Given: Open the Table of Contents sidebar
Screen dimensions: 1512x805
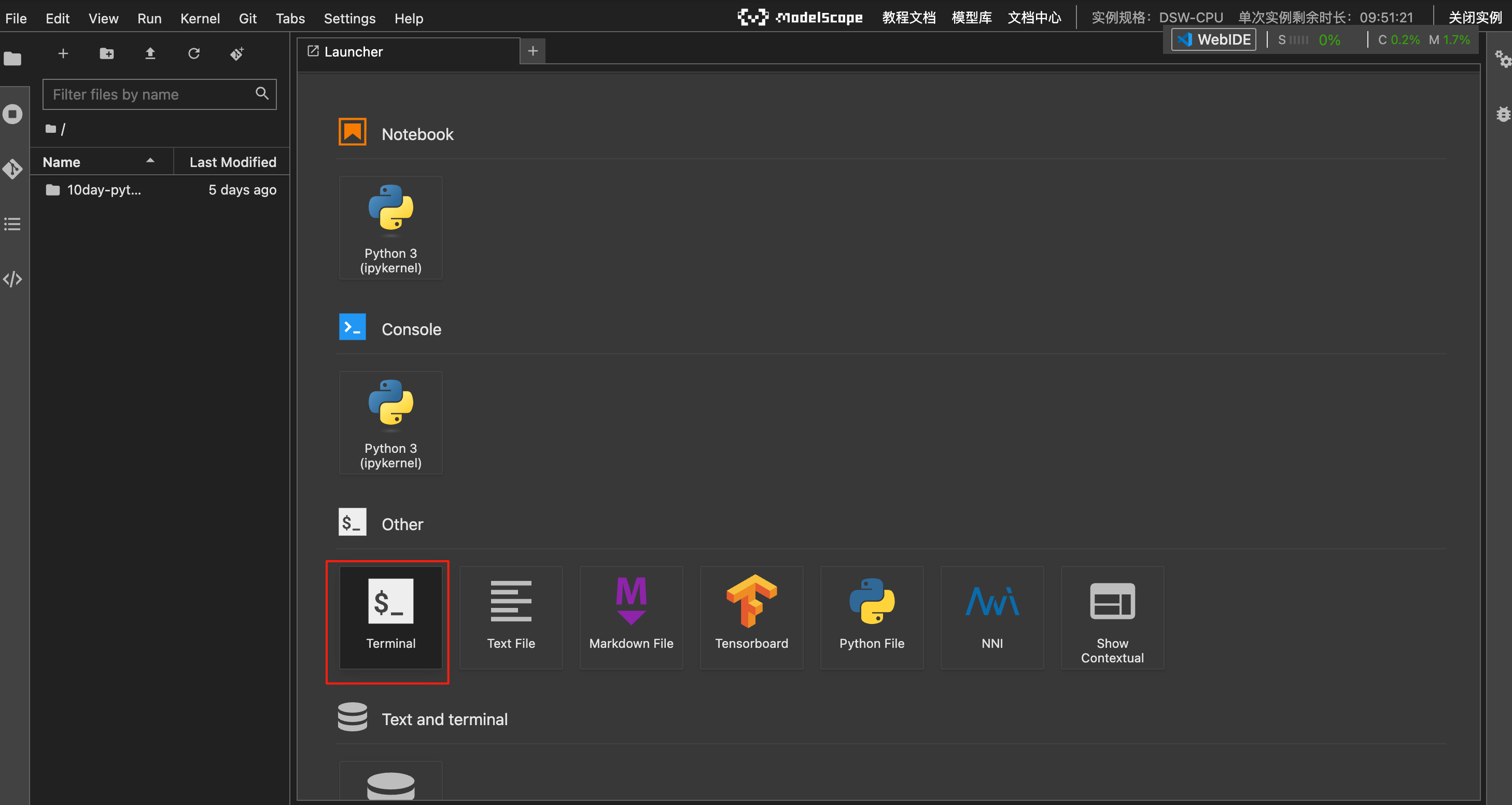Looking at the screenshot, I should [x=12, y=224].
